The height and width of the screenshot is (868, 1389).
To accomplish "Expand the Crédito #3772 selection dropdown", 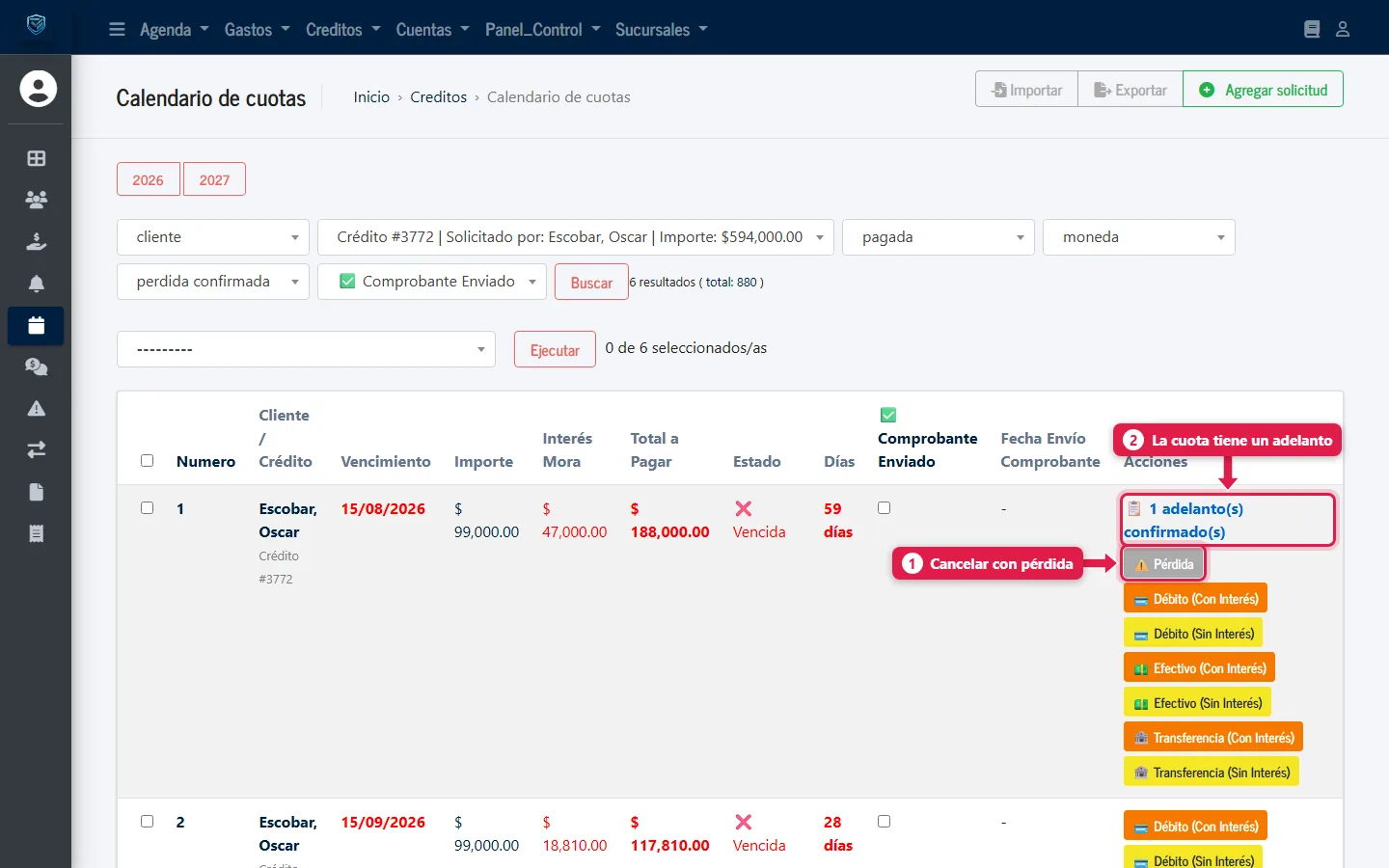I will click(x=576, y=237).
